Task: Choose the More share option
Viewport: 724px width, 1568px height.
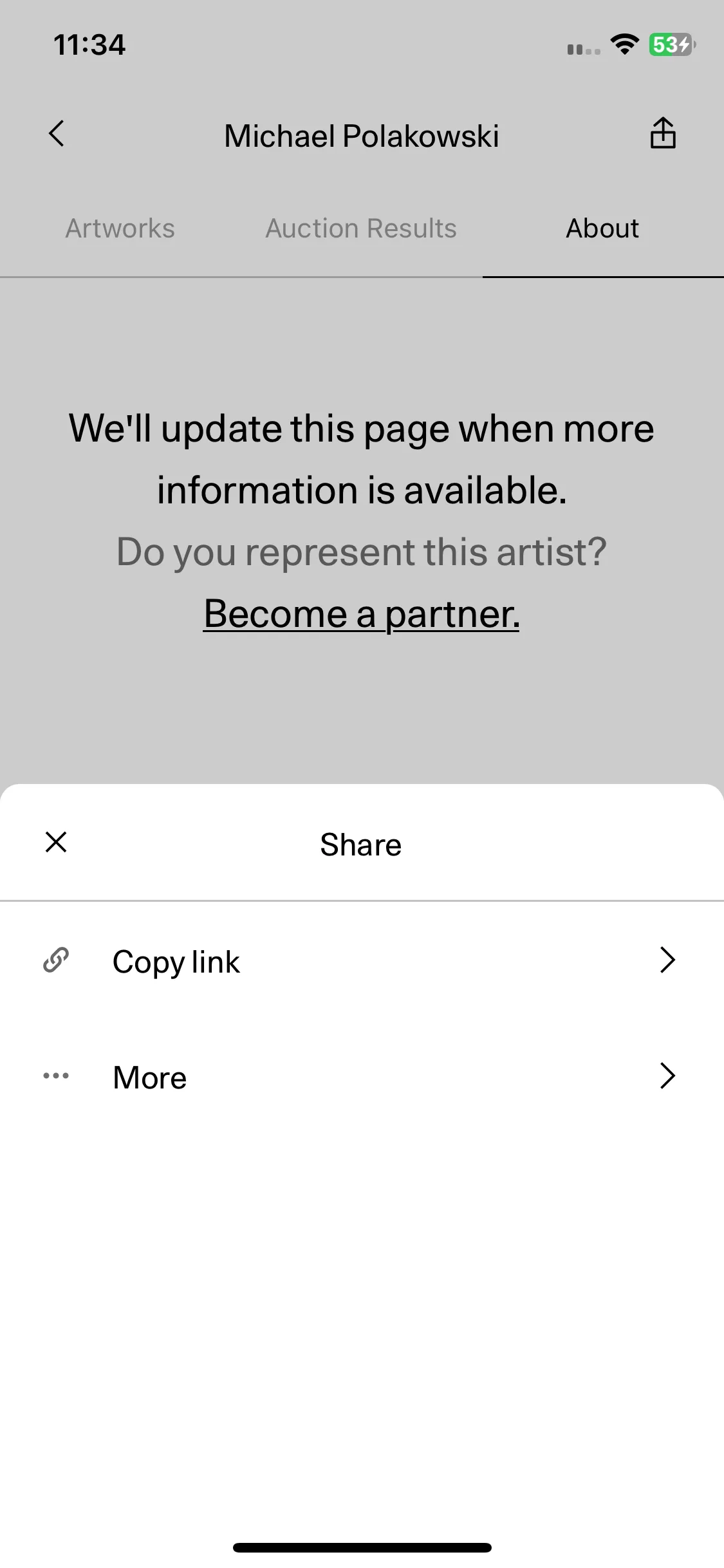Action: (x=362, y=1076)
